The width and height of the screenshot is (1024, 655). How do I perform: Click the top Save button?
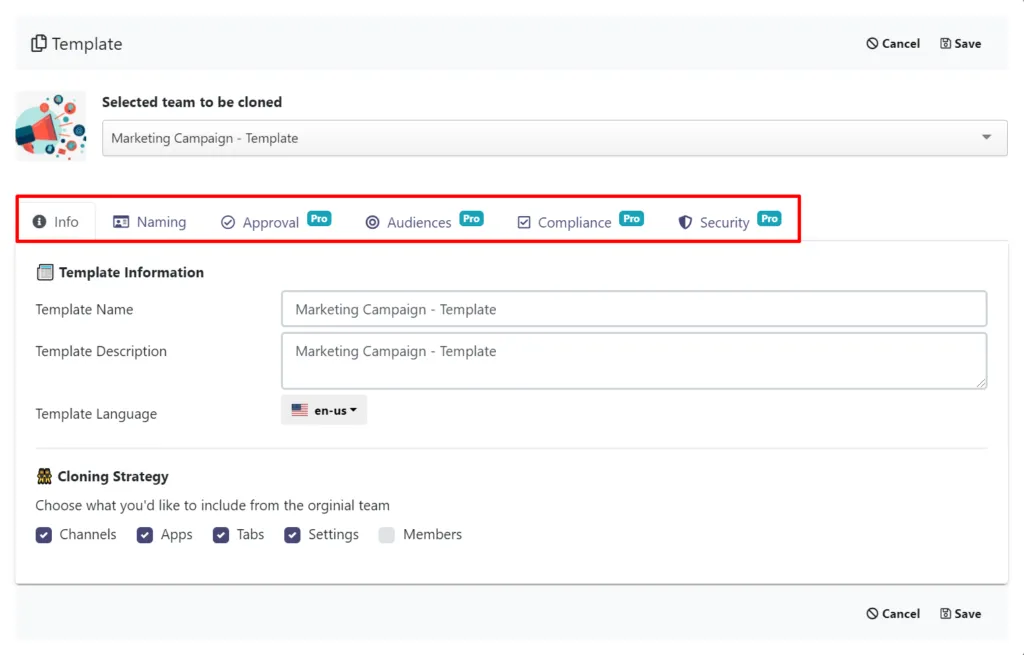pos(961,43)
